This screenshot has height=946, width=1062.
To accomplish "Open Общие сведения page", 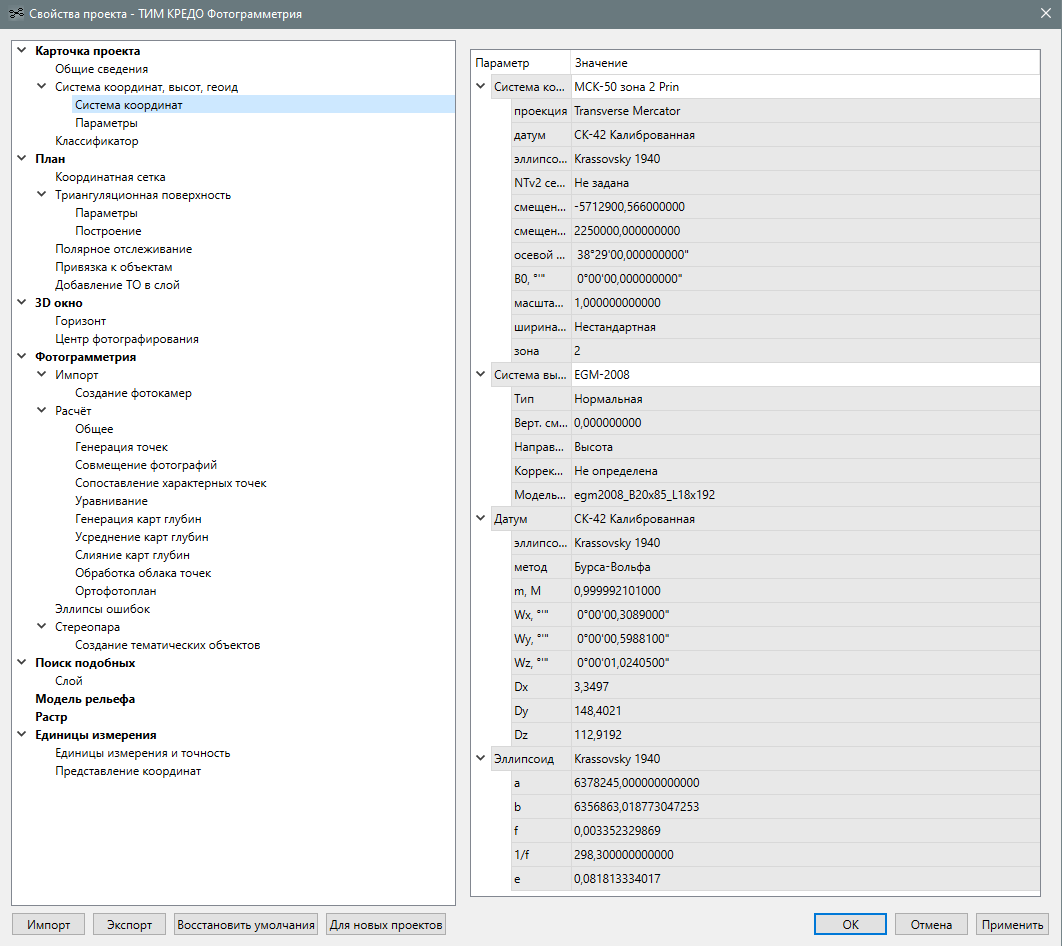I will 102,69.
